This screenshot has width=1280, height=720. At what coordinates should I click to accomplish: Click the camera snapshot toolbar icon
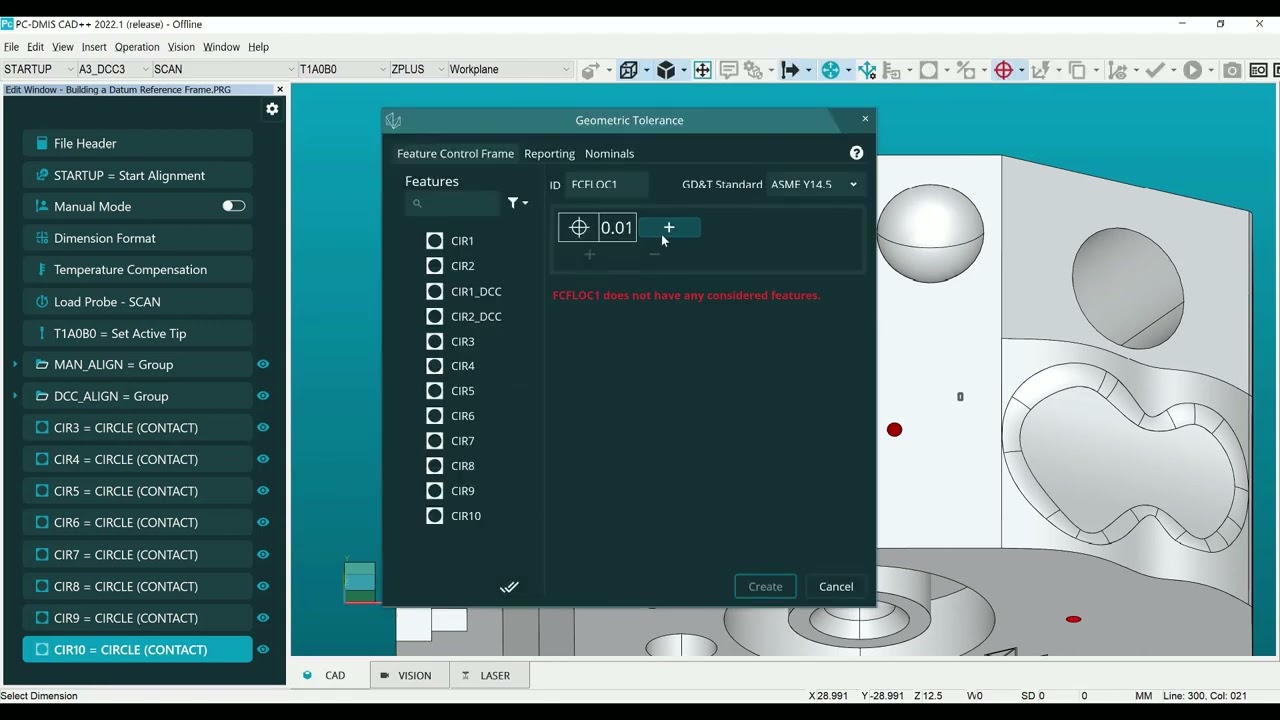click(x=1232, y=70)
